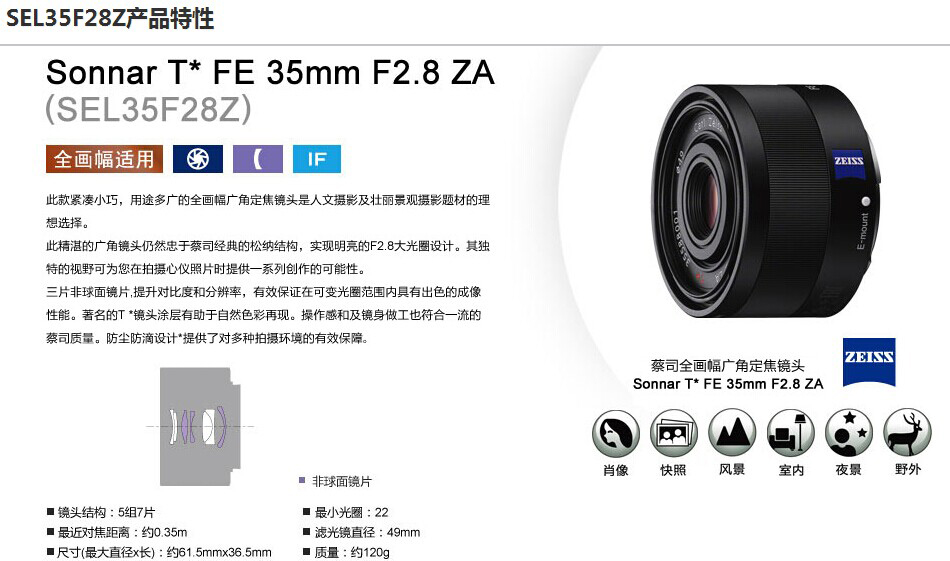Select the snapshot (快照) scene icon
The width and height of the screenshot is (950, 561).
(x=674, y=434)
